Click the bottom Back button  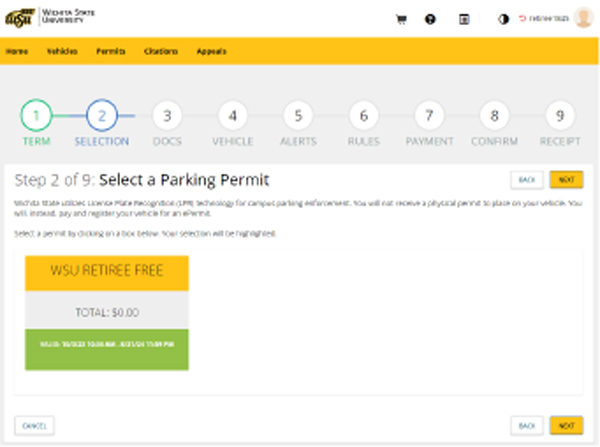[527, 426]
